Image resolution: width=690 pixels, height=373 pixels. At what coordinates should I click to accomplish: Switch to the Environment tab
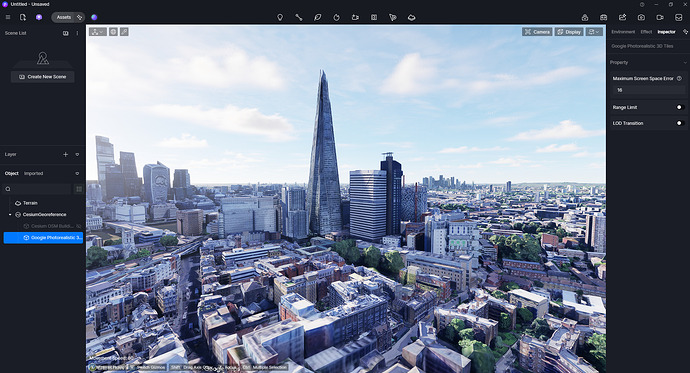click(623, 32)
